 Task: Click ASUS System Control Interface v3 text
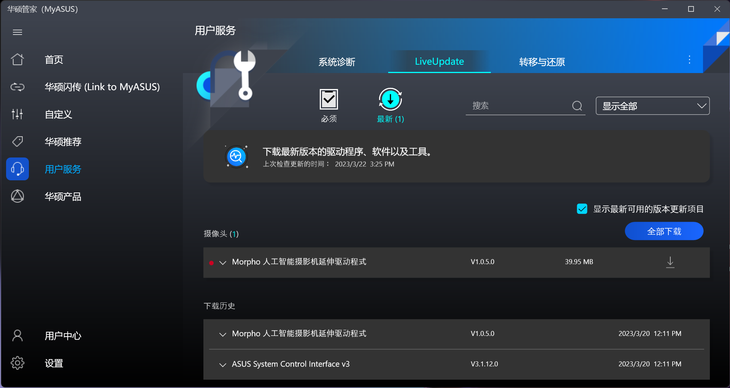pyautogui.click(x=291, y=364)
